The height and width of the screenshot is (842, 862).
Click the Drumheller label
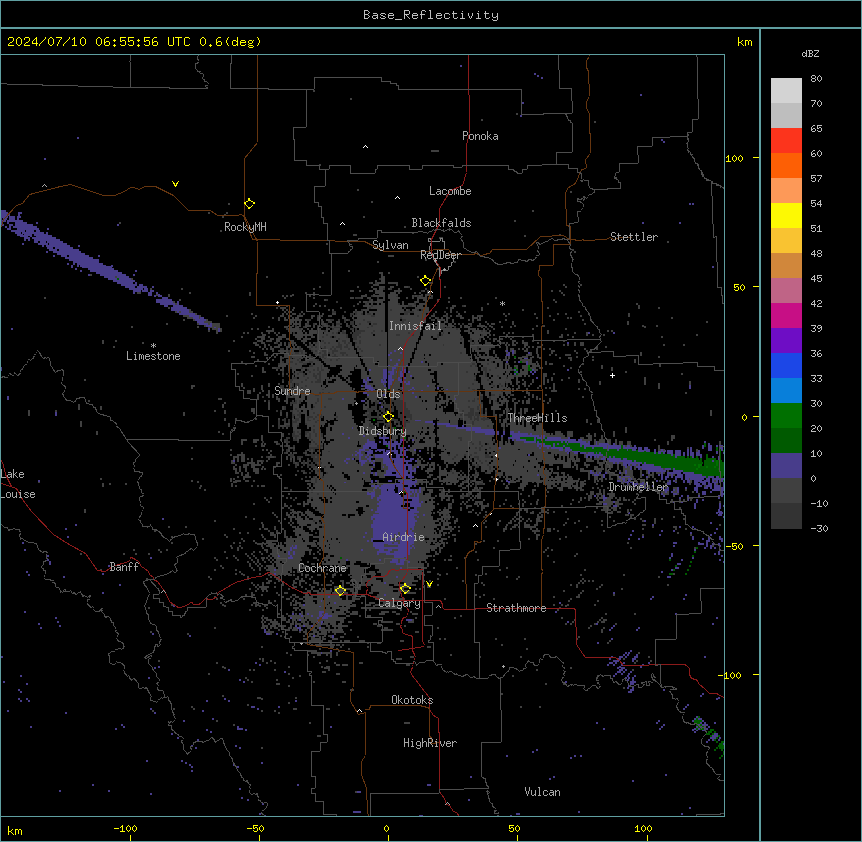click(638, 487)
